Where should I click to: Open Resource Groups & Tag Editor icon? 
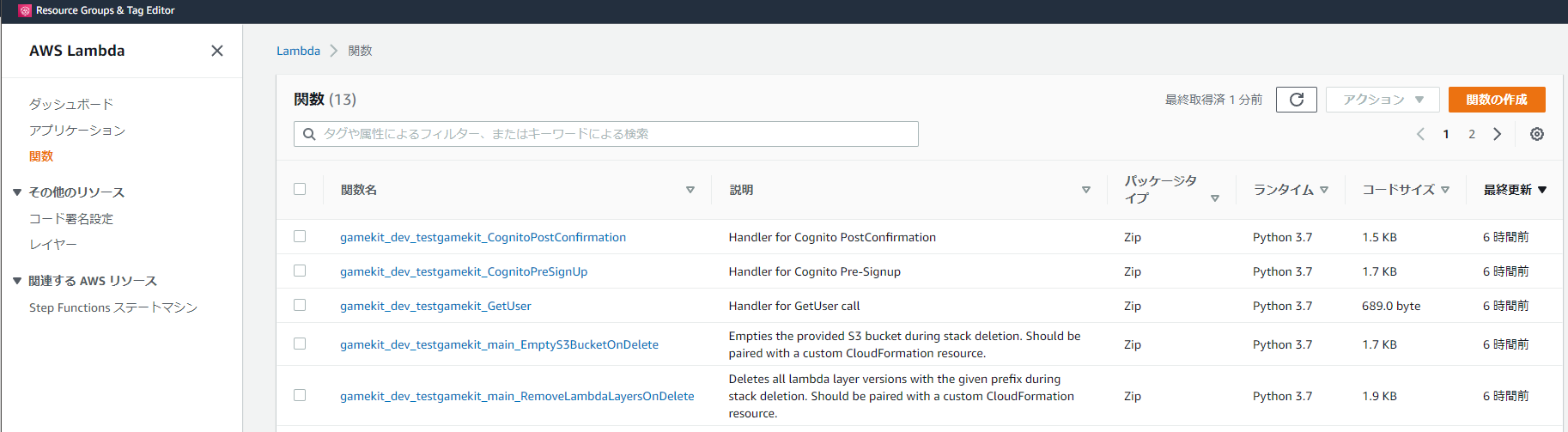(x=25, y=10)
